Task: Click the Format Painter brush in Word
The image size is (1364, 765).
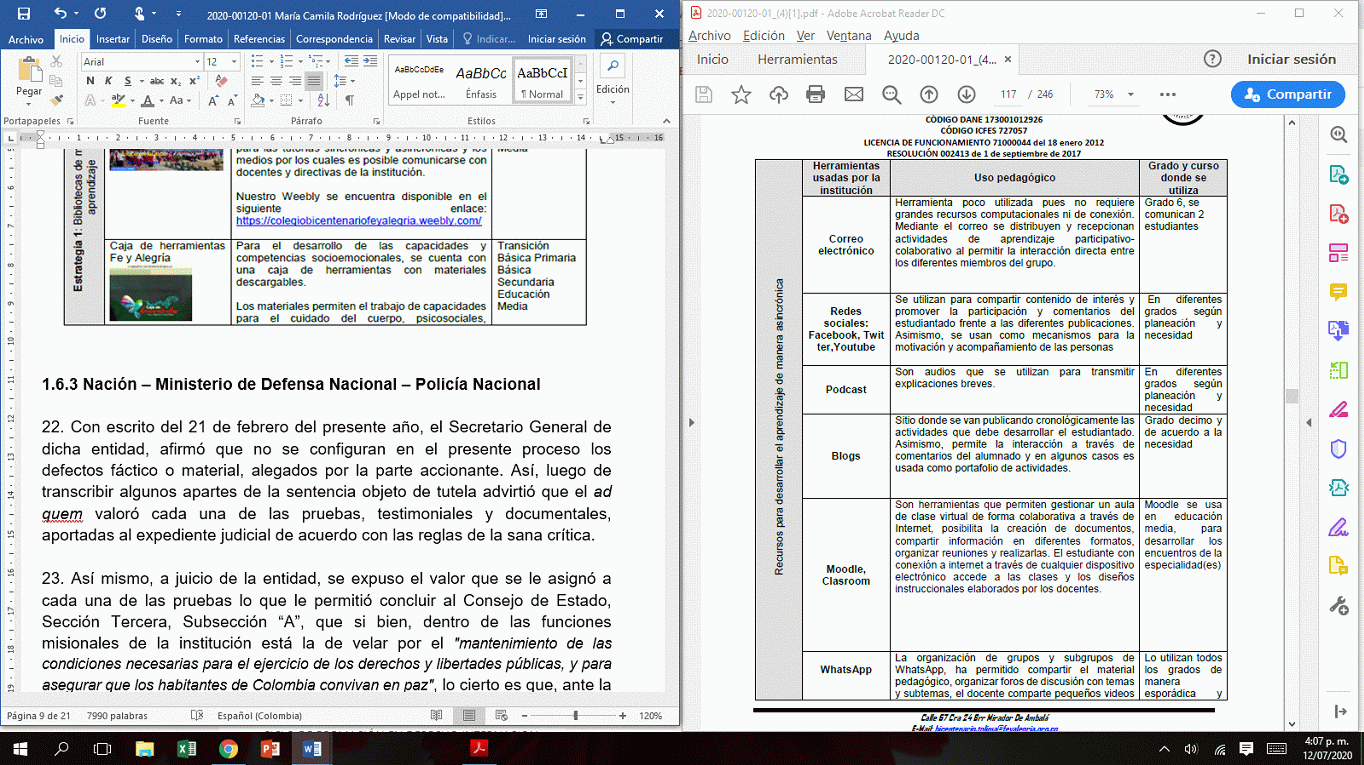Action: pos(57,100)
